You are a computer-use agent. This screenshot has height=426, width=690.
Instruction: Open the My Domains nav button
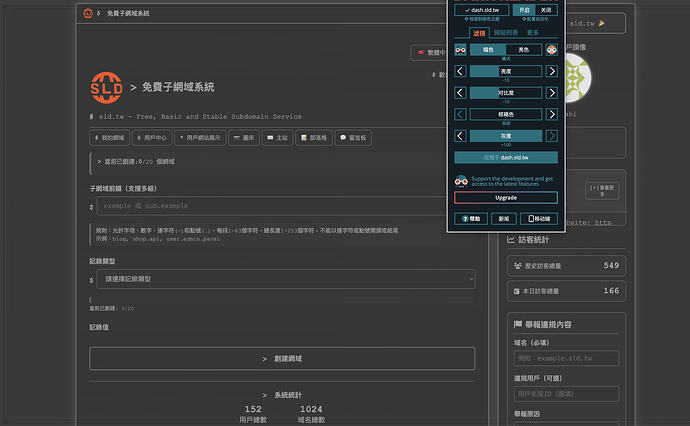110,138
